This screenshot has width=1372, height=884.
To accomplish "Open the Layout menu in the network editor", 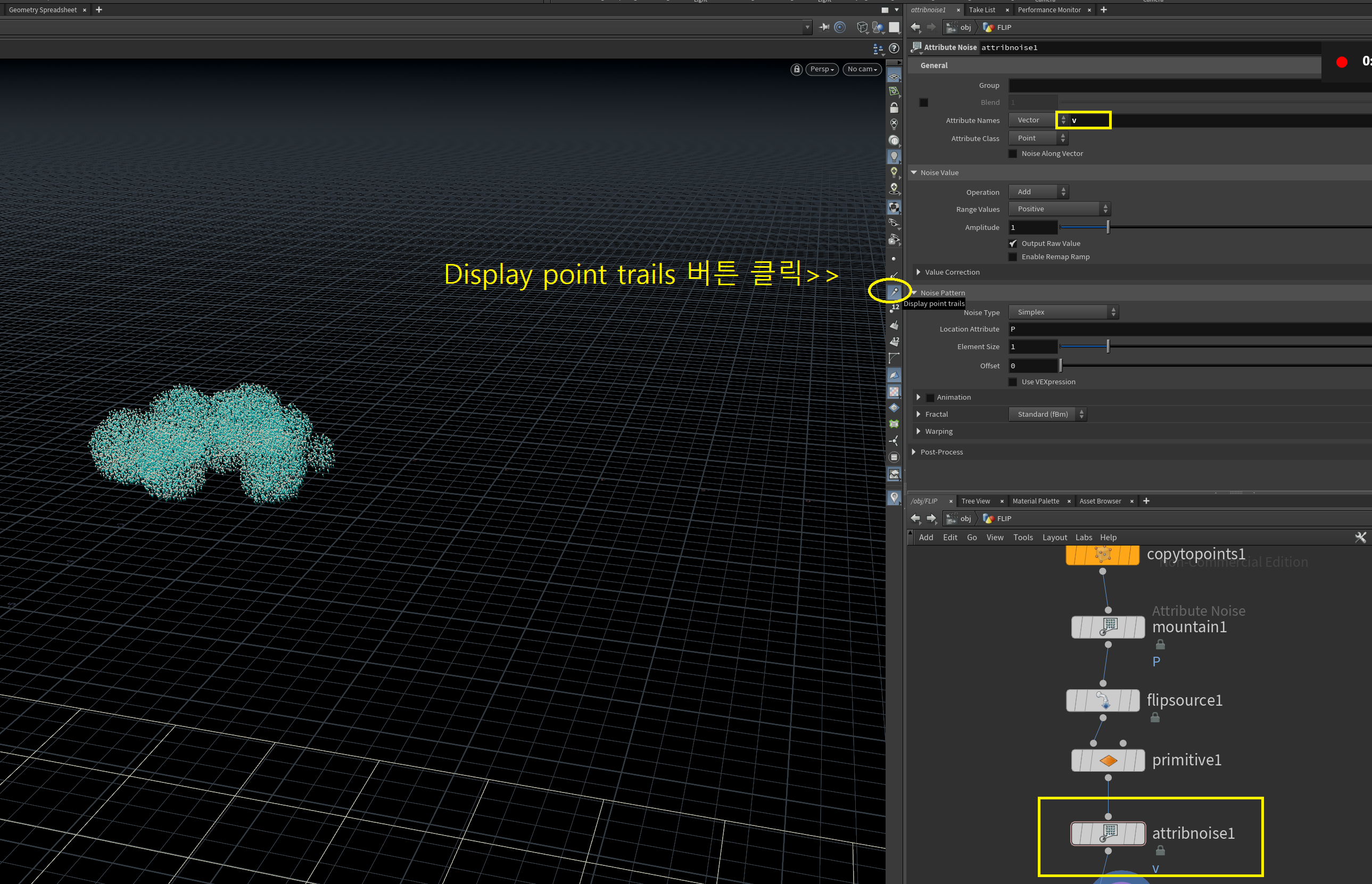I will (1054, 538).
